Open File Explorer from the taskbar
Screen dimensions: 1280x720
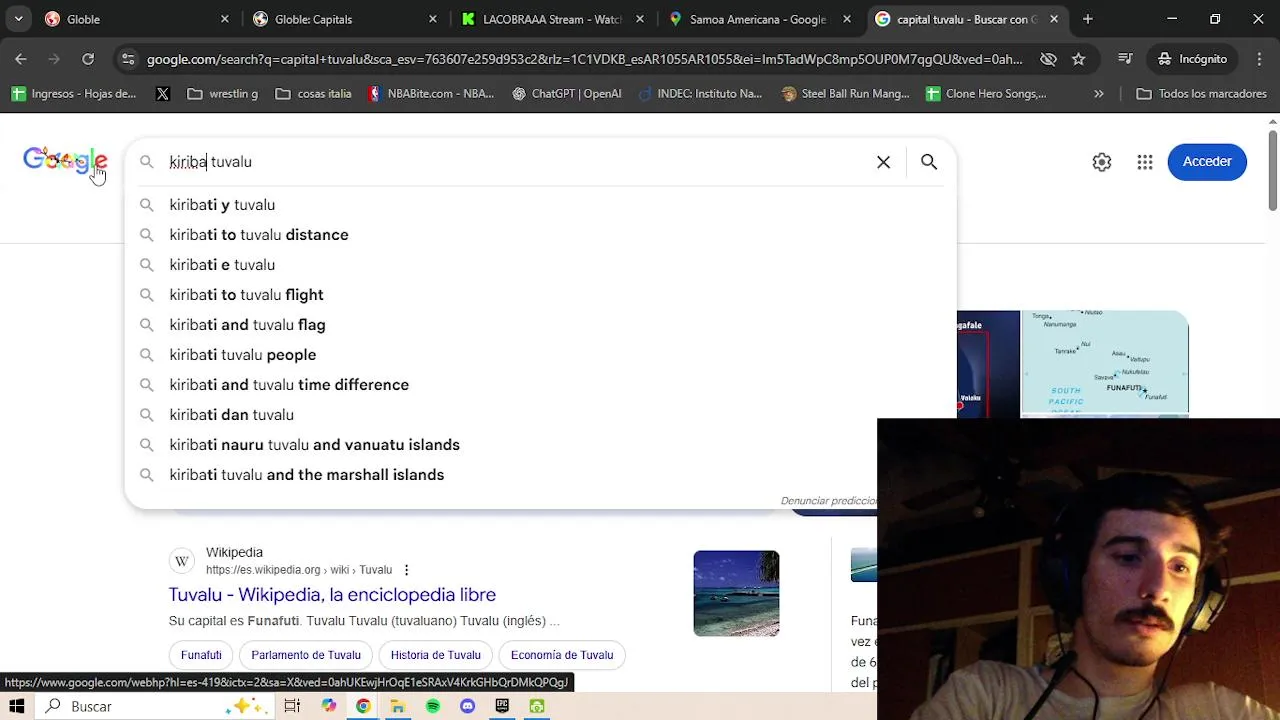pyautogui.click(x=397, y=706)
